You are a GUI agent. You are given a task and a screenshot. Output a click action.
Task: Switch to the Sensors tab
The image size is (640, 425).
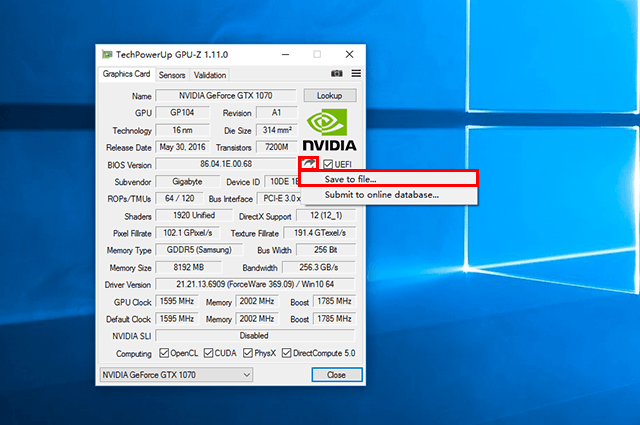(x=172, y=75)
